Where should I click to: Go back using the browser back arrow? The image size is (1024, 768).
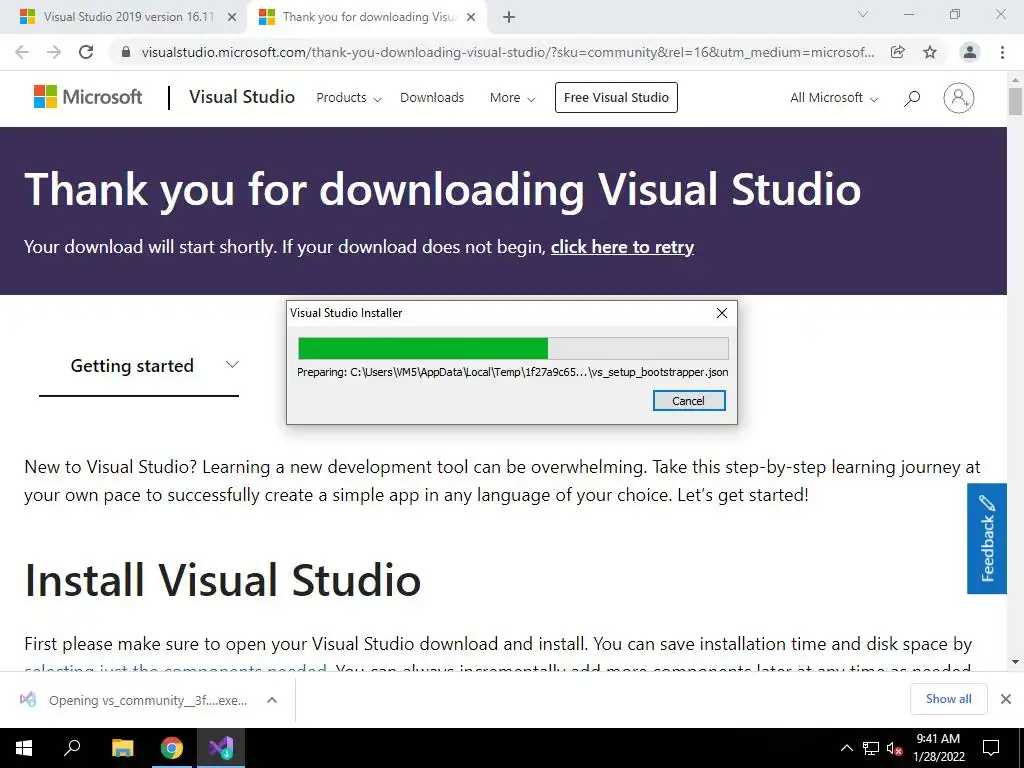22,52
